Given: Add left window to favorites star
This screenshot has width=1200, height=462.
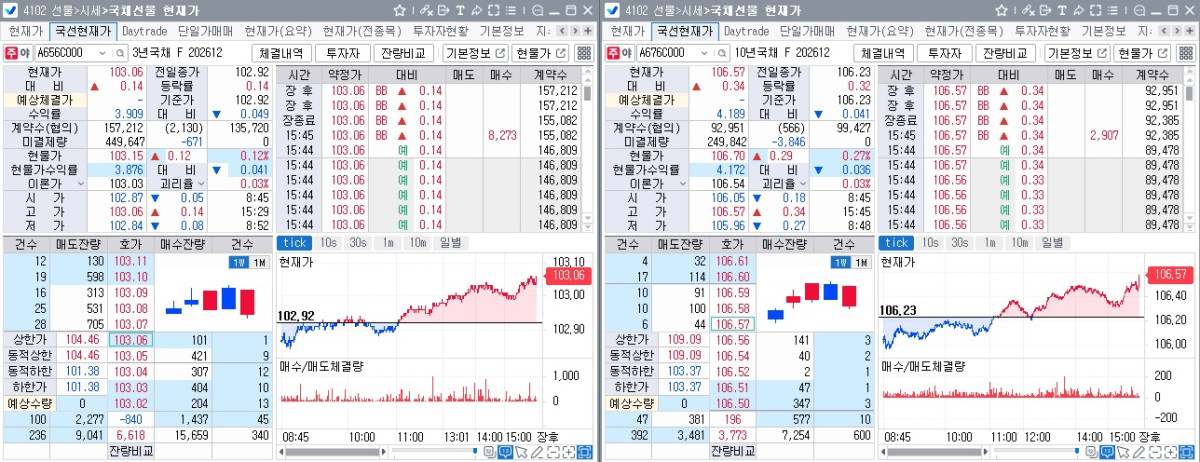Looking at the screenshot, I should (399, 10).
